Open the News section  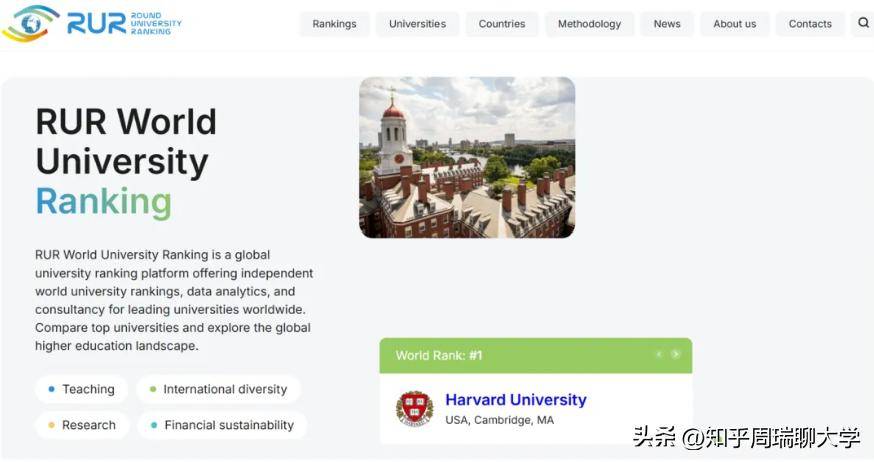[667, 24]
